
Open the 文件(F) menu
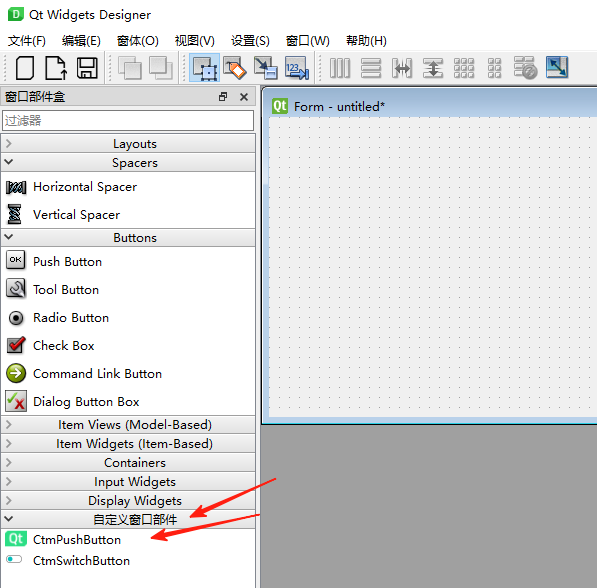(27, 41)
